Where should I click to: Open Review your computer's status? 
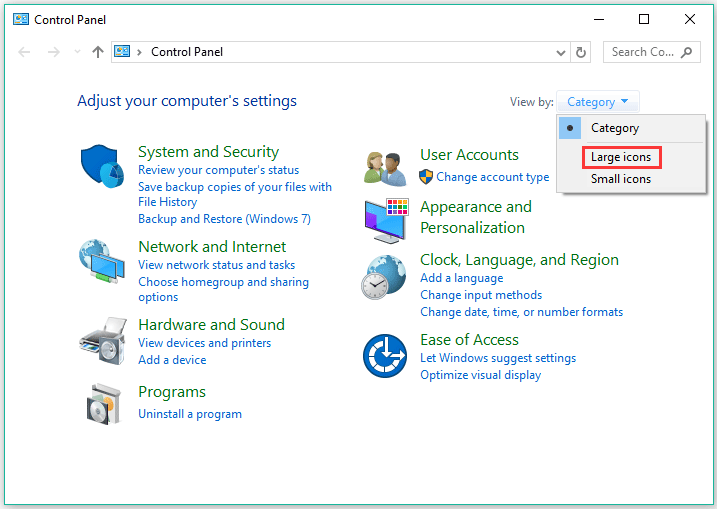(219, 170)
